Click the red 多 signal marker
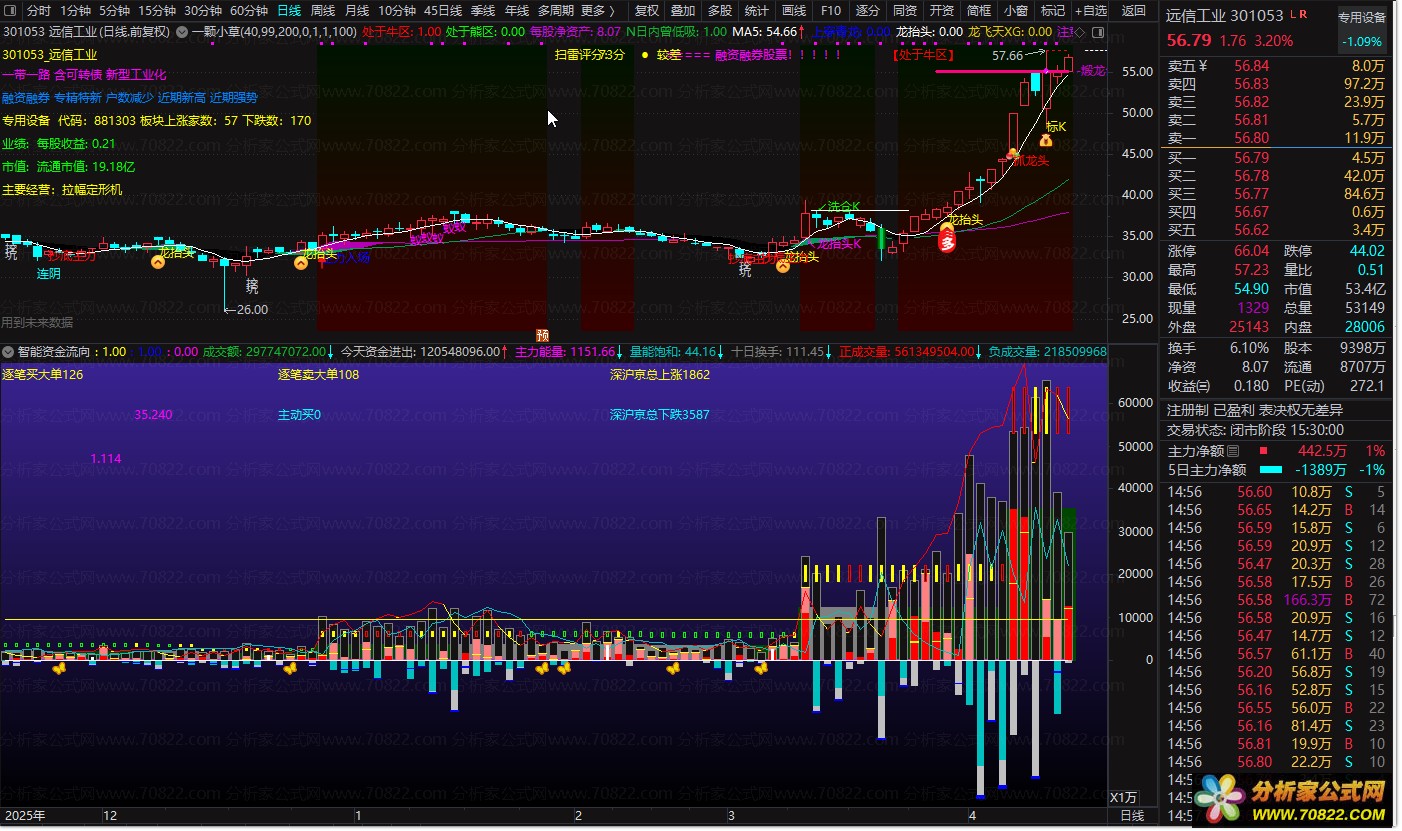This screenshot has width=1402, height=831. click(x=947, y=240)
